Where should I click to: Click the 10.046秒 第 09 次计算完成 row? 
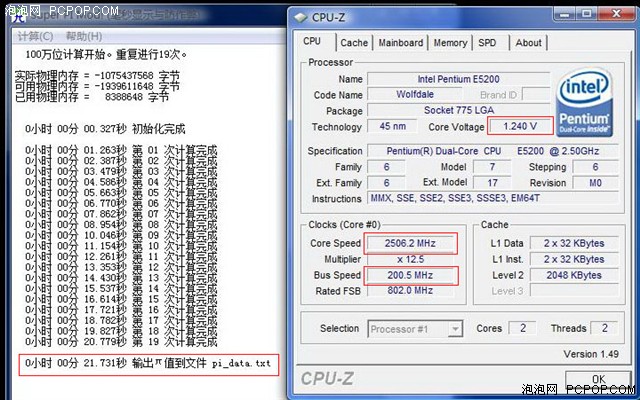[121, 236]
